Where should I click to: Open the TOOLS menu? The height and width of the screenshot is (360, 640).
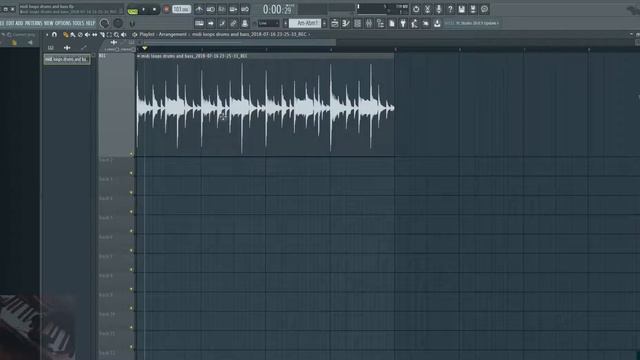point(78,23)
